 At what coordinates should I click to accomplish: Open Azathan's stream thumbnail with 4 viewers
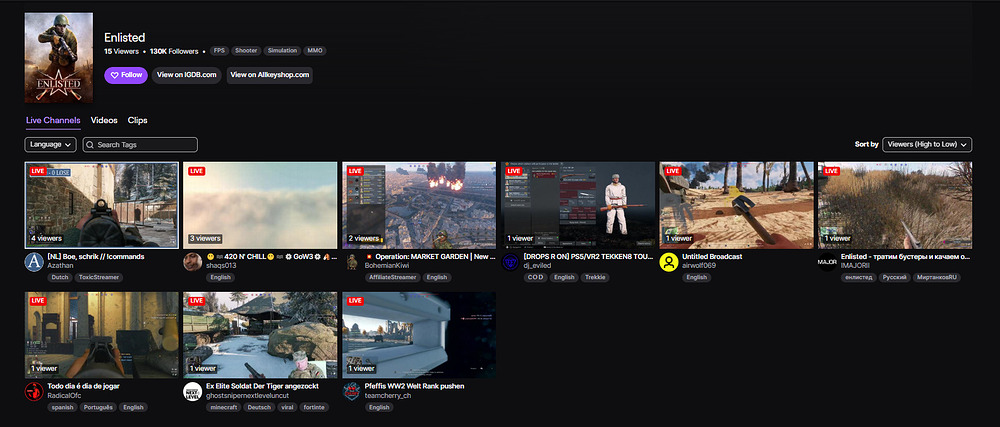101,205
